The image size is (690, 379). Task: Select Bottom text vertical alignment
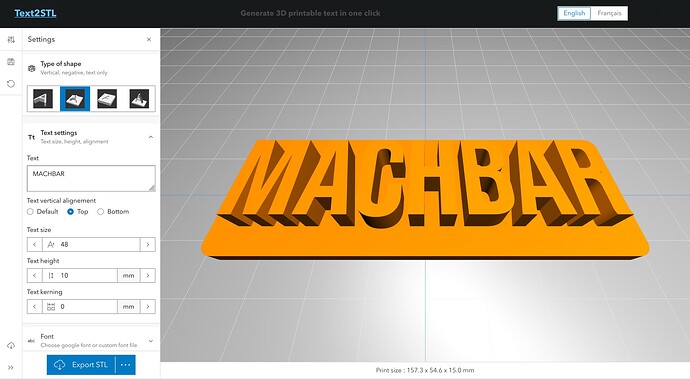(113, 212)
